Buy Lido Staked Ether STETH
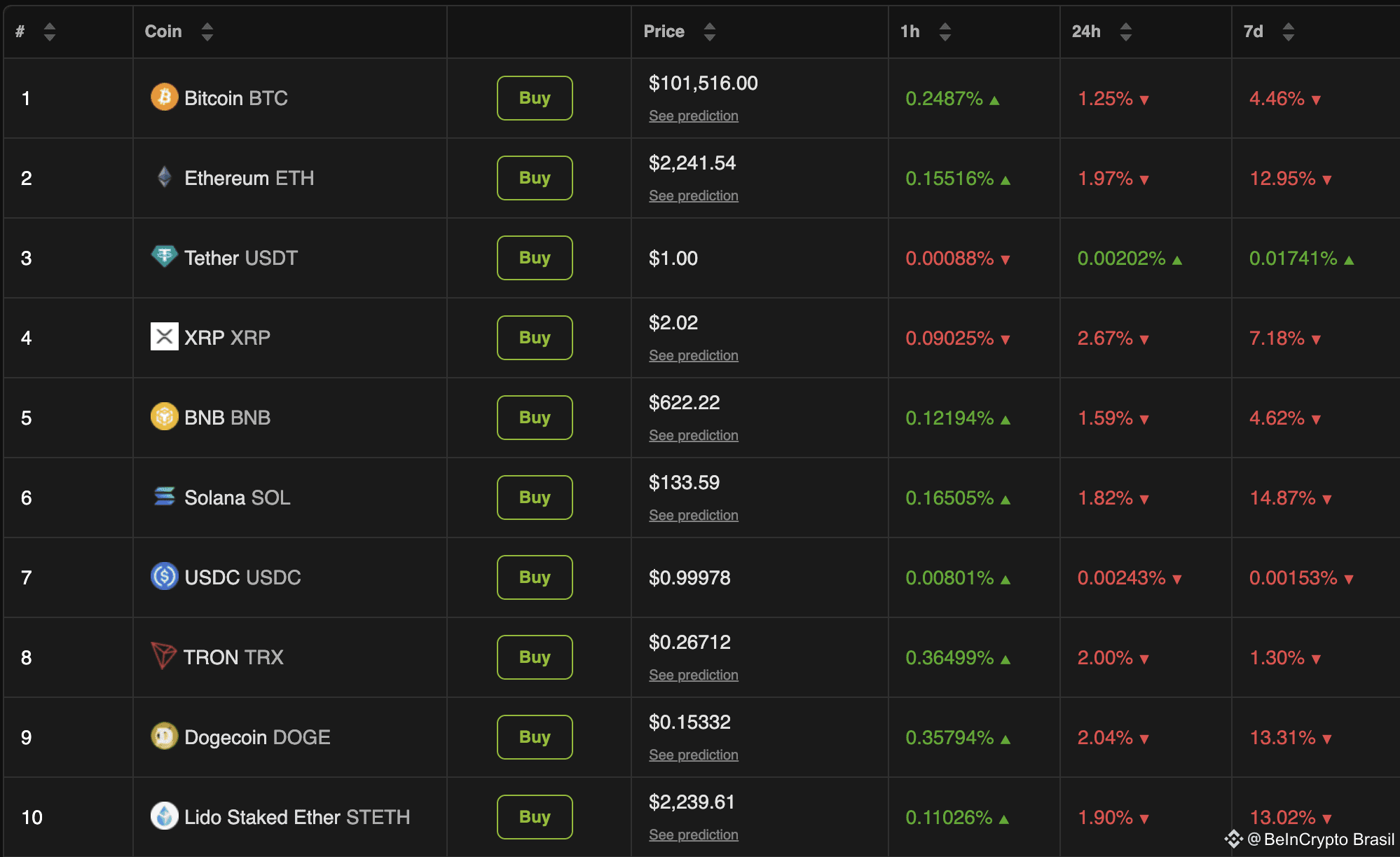1400x857 pixels. point(535,817)
